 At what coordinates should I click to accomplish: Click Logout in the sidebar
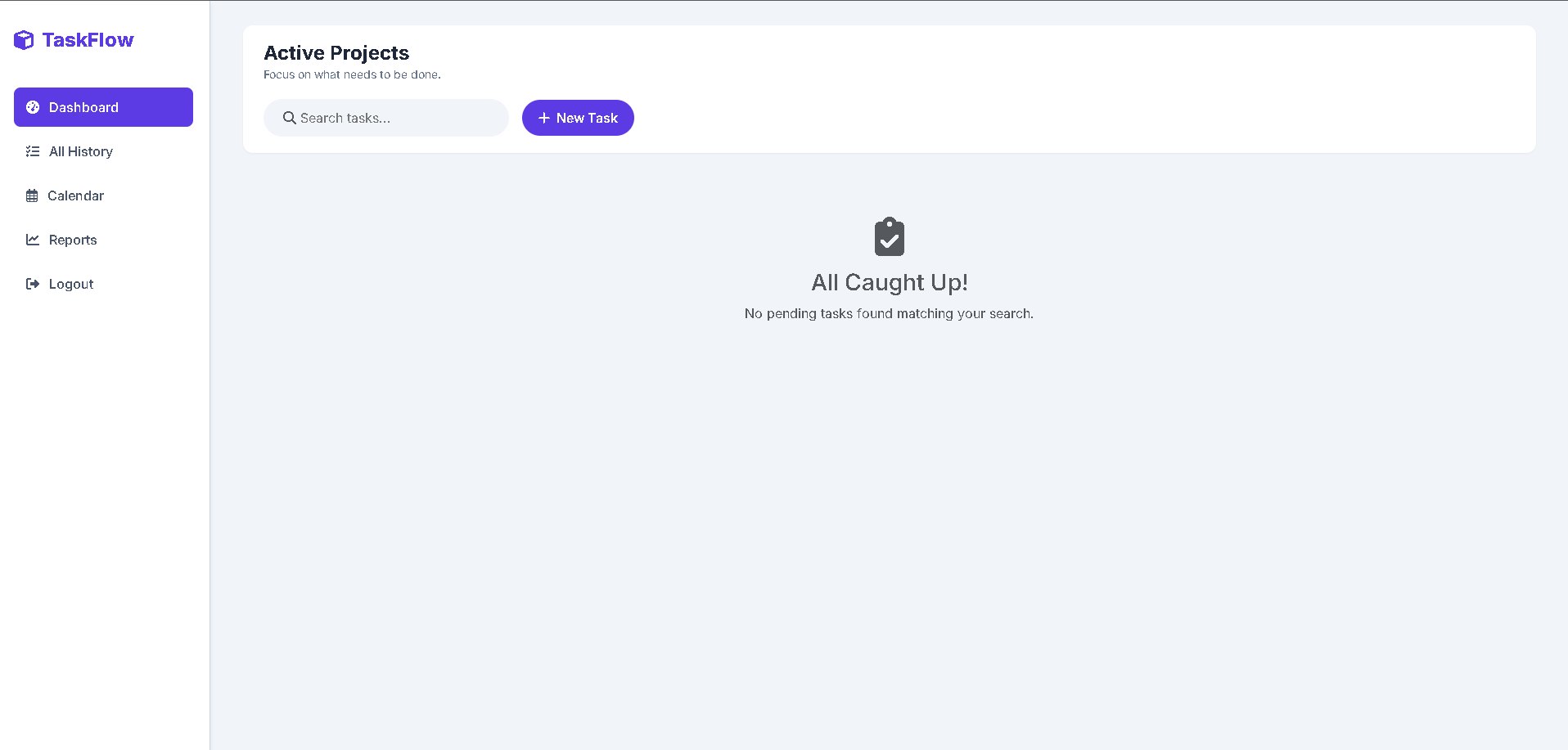(70, 284)
